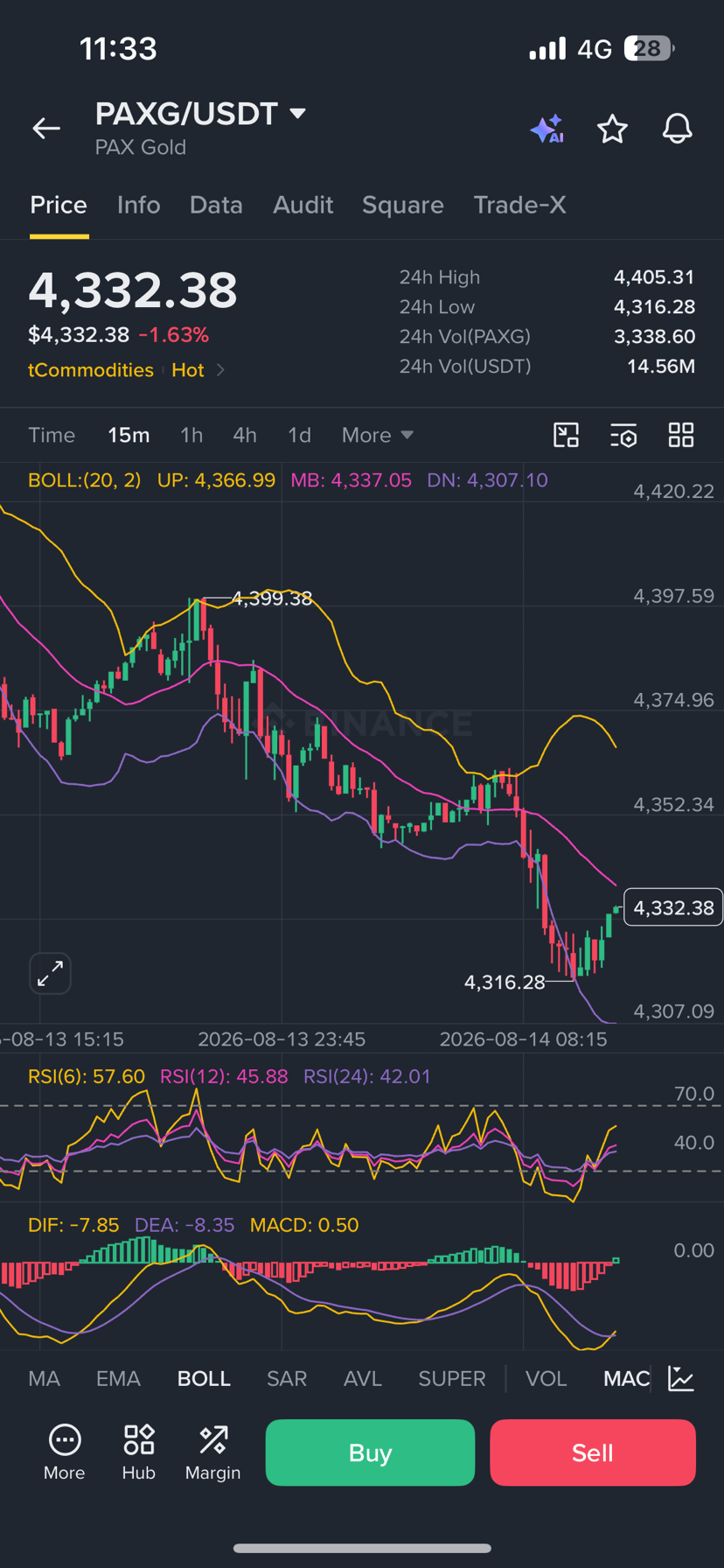Expand the Hot tag chevron

click(x=221, y=370)
